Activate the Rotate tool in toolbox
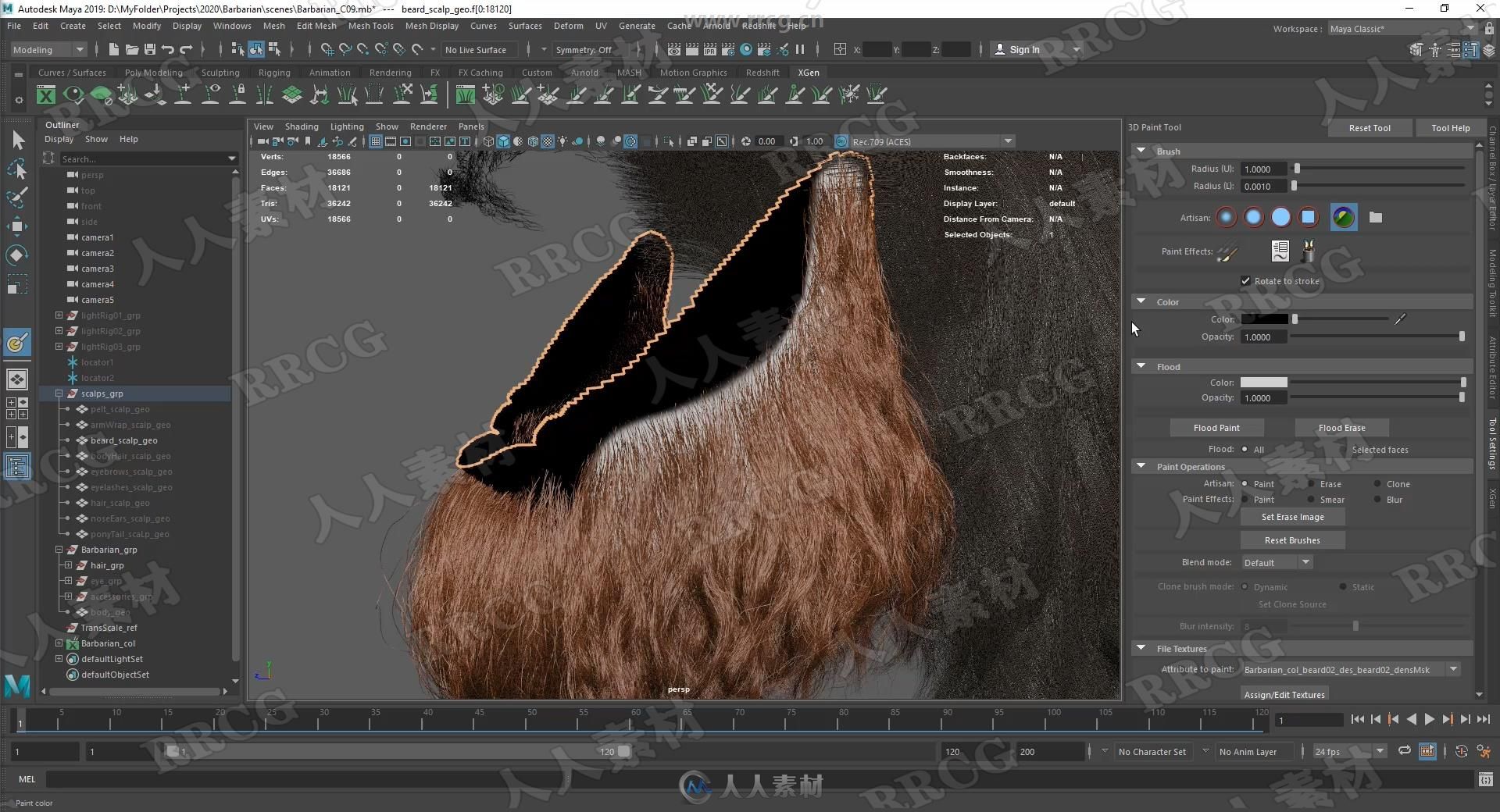 coord(17,255)
